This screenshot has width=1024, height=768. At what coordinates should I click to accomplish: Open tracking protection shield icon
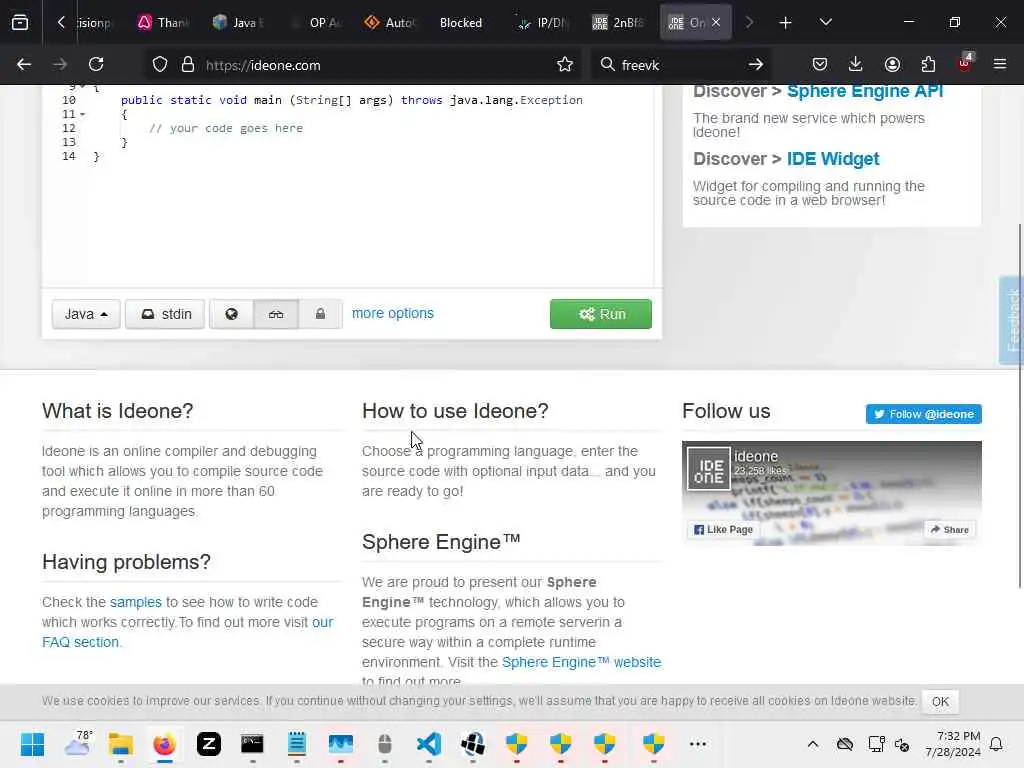click(x=160, y=65)
